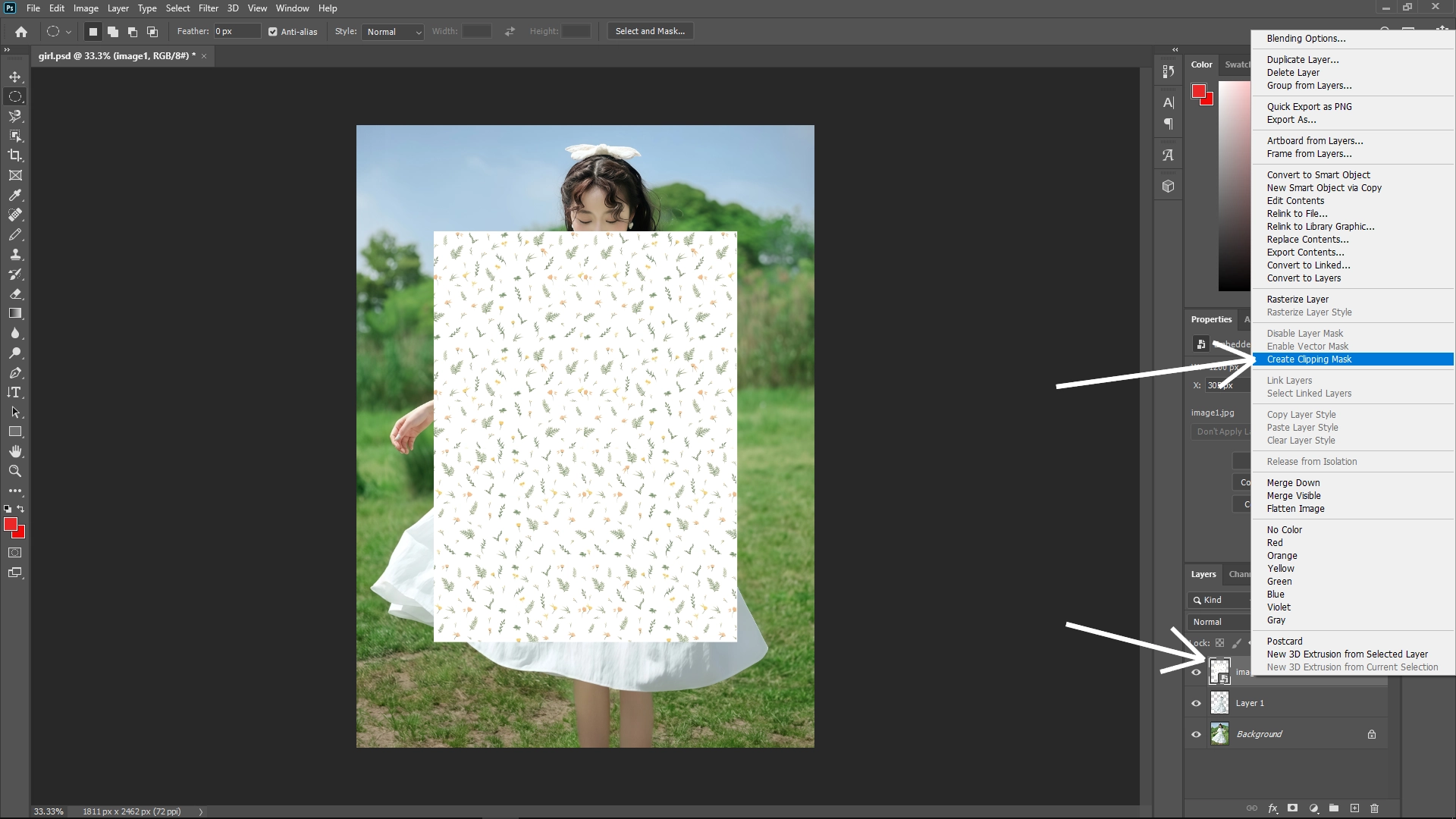The height and width of the screenshot is (819, 1456).
Task: Activate the Horizontal Type tool
Action: [15, 392]
